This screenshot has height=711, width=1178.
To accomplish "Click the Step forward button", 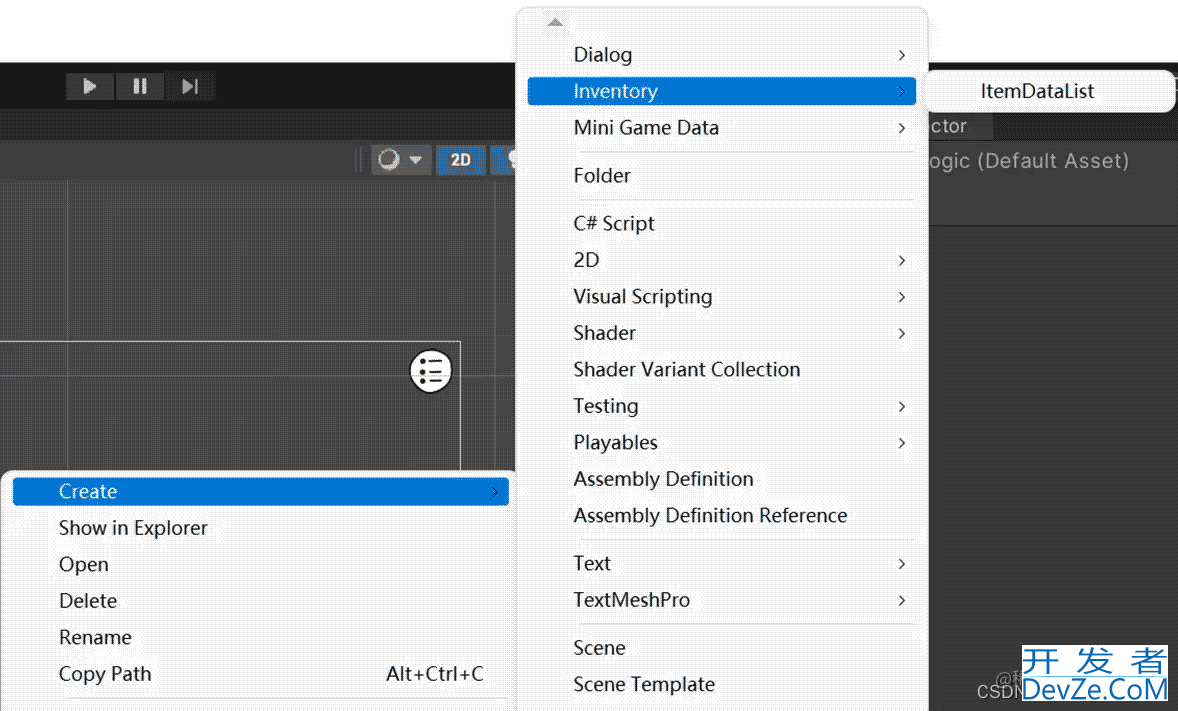I will coord(190,86).
